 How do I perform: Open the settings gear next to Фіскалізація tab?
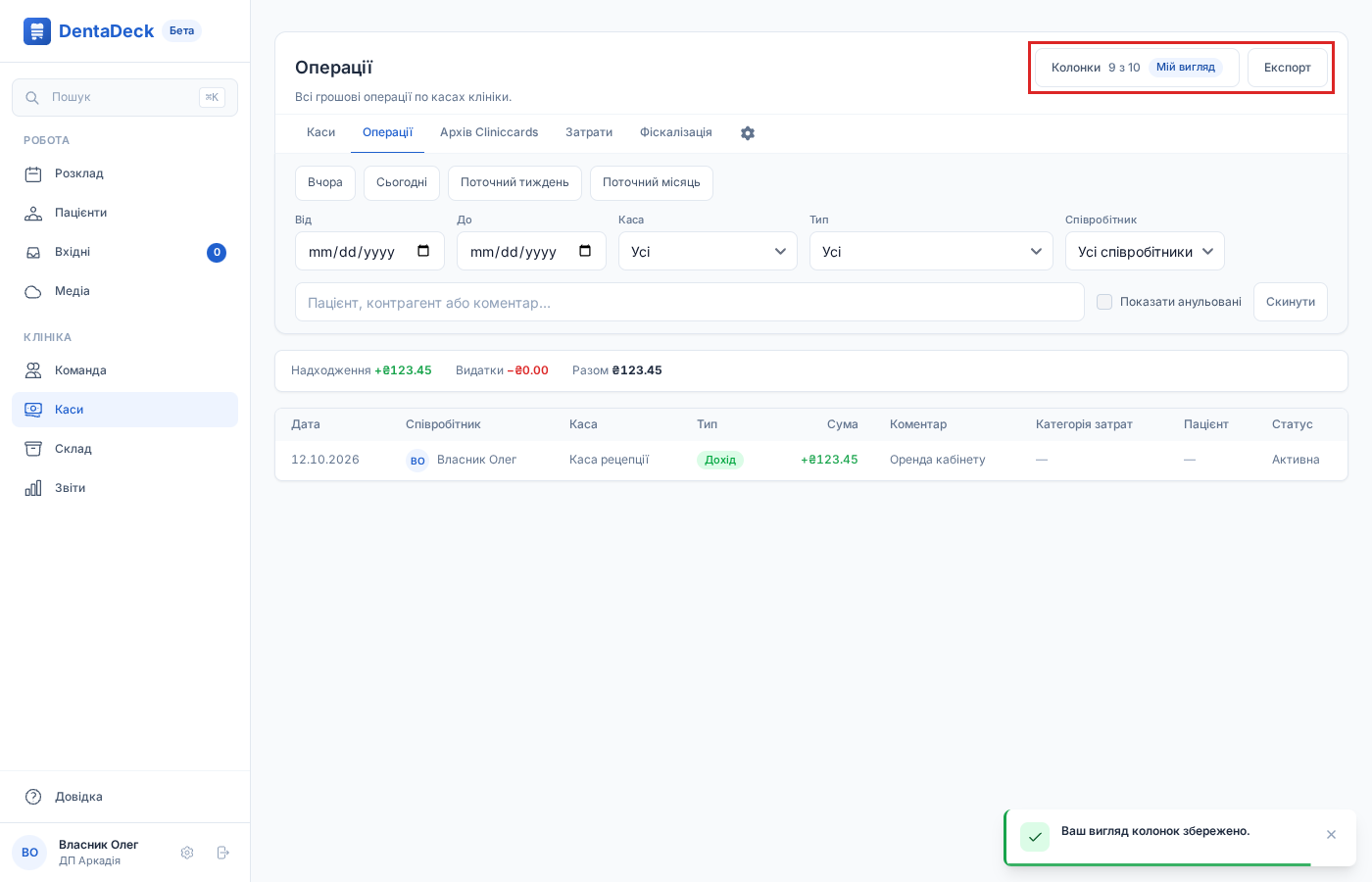pos(748,133)
